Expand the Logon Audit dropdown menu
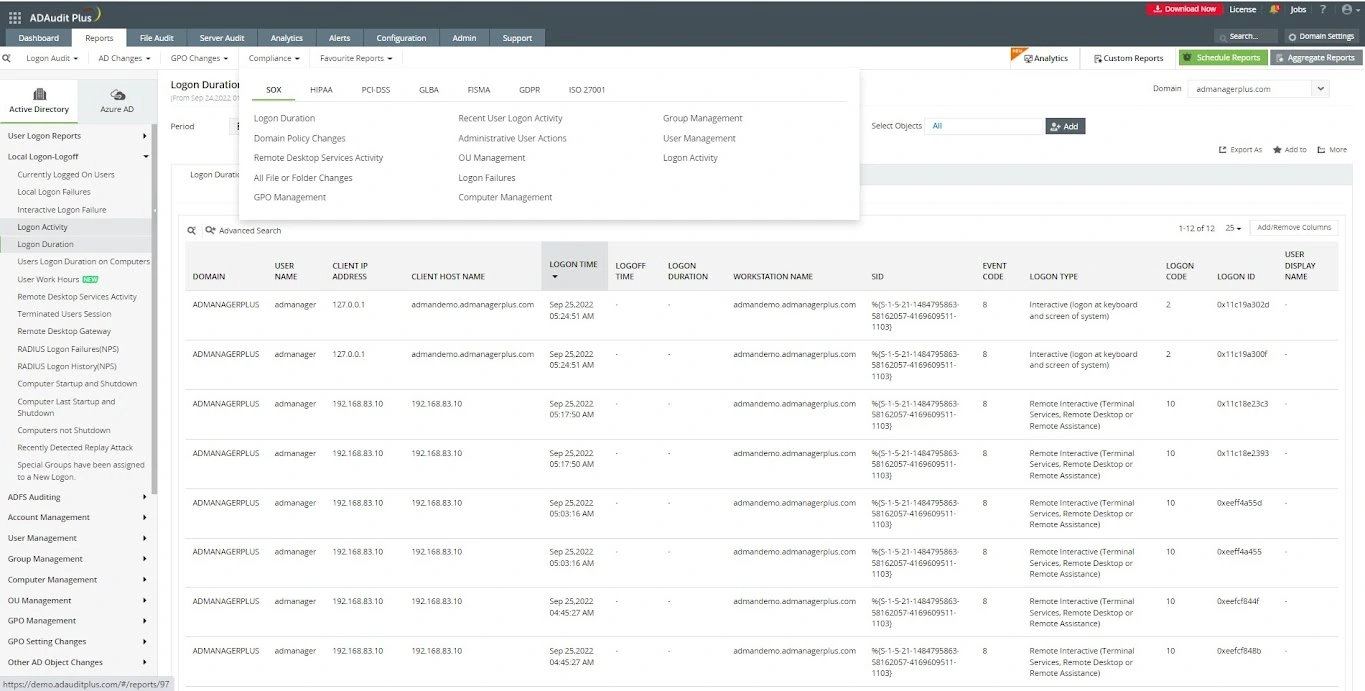The height and width of the screenshot is (691, 1365). (x=52, y=58)
